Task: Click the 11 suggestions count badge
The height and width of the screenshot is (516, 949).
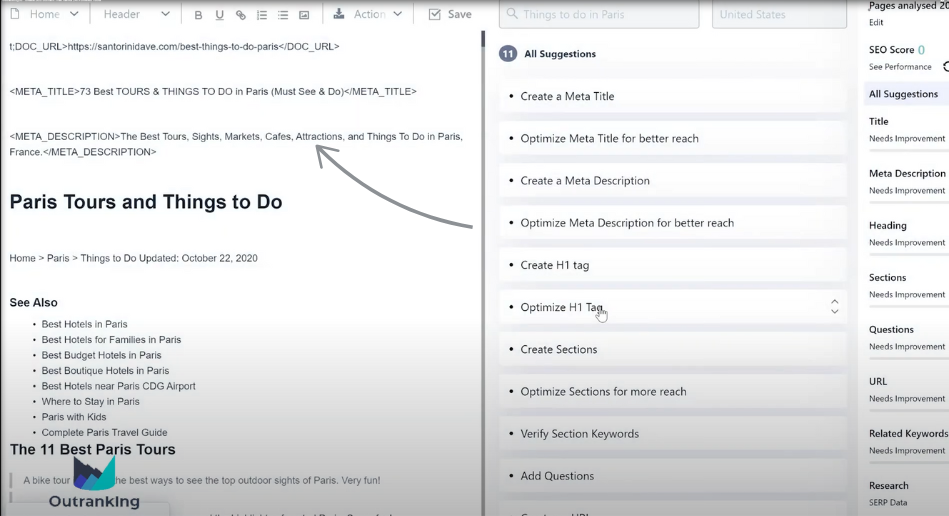Action: pyautogui.click(x=507, y=54)
